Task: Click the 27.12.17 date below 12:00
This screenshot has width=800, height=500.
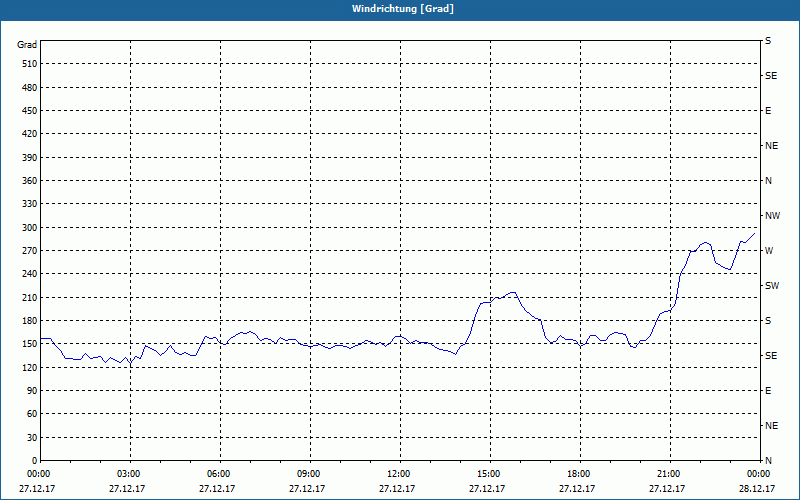Action: pos(397,489)
